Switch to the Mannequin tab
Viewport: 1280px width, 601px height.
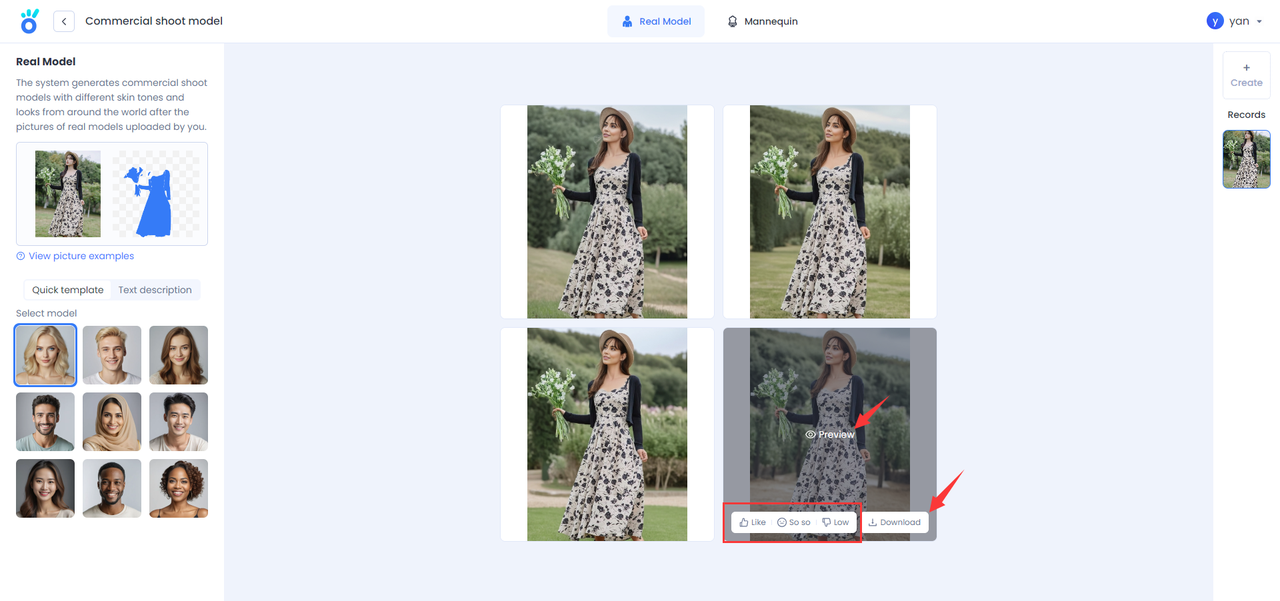762,21
